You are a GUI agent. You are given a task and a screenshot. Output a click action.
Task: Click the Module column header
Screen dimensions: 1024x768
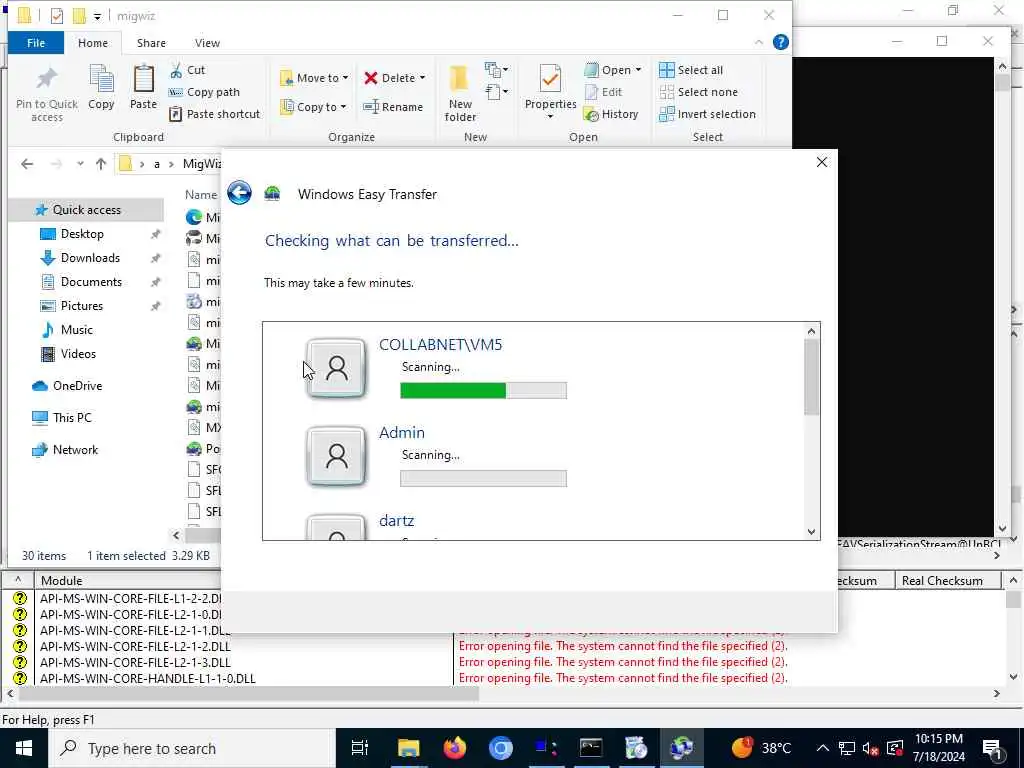coord(61,581)
